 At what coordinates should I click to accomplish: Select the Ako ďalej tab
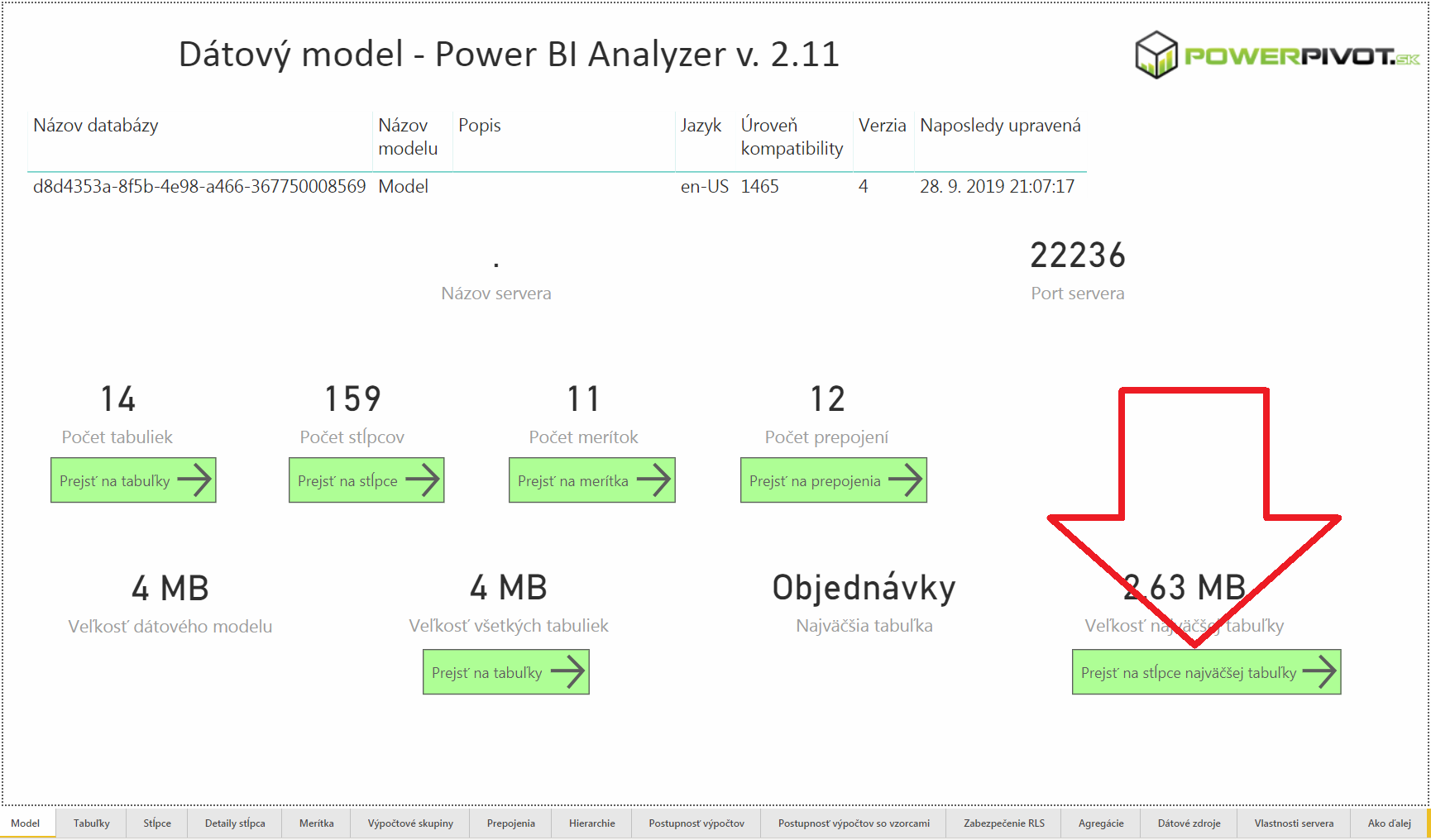point(1390,823)
